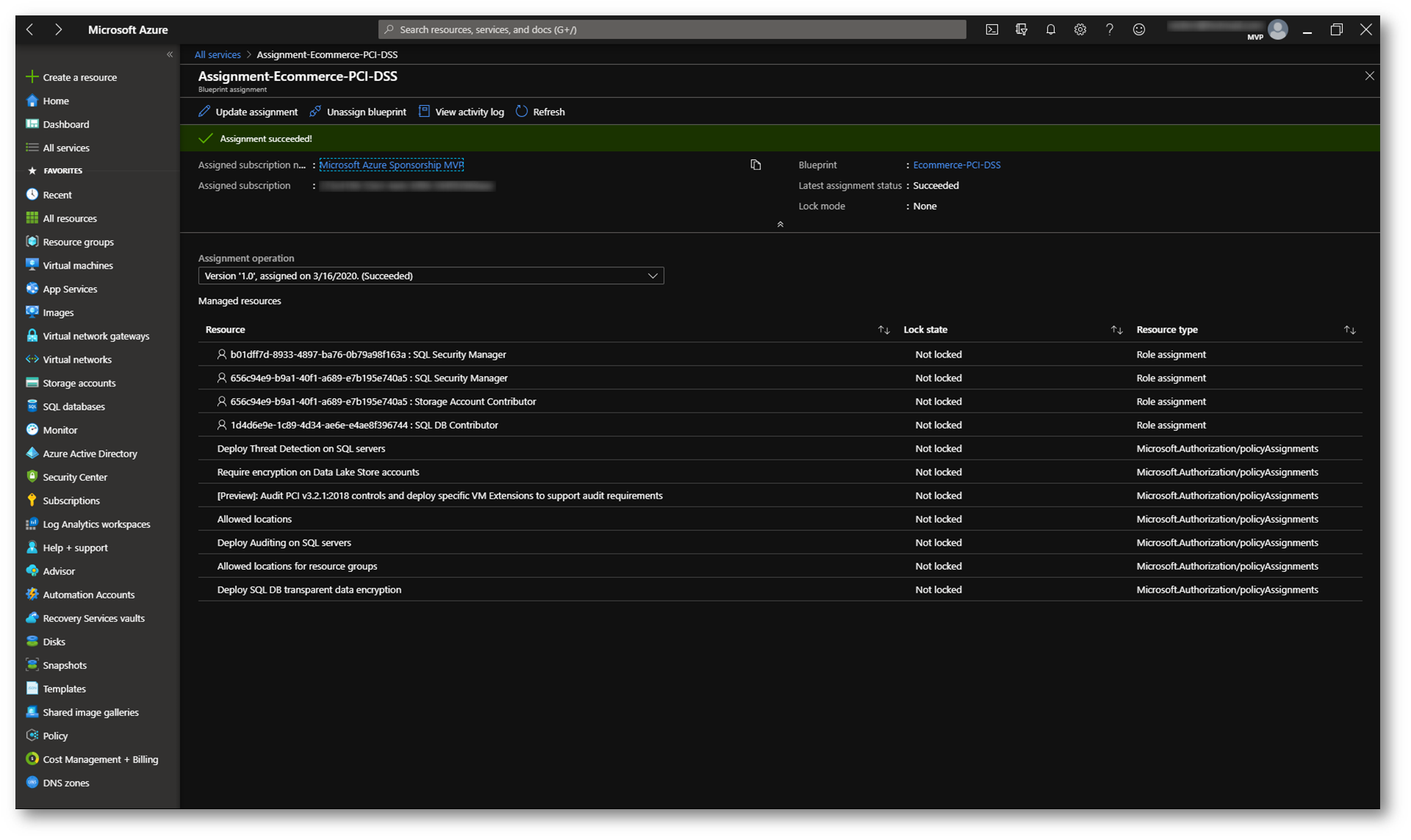Select the Storage Account Contributor row
The height and width of the screenshot is (840, 1411).
(x=780, y=401)
